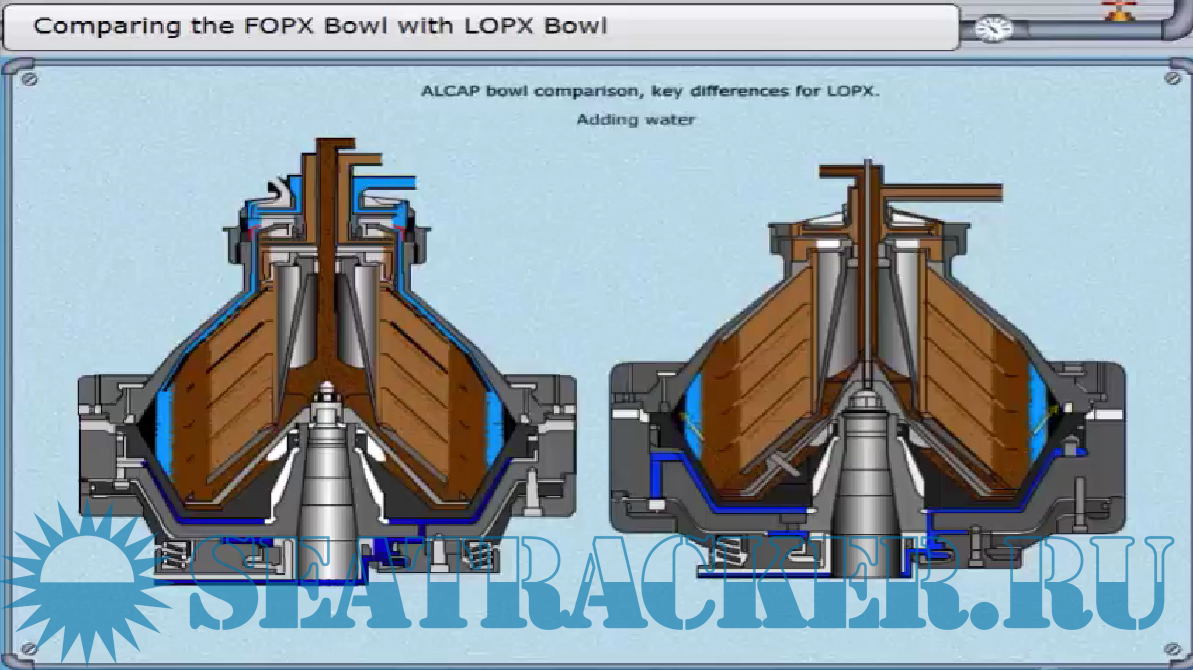Click the top-left panel screw
The image size is (1193, 670).
click(x=29, y=77)
